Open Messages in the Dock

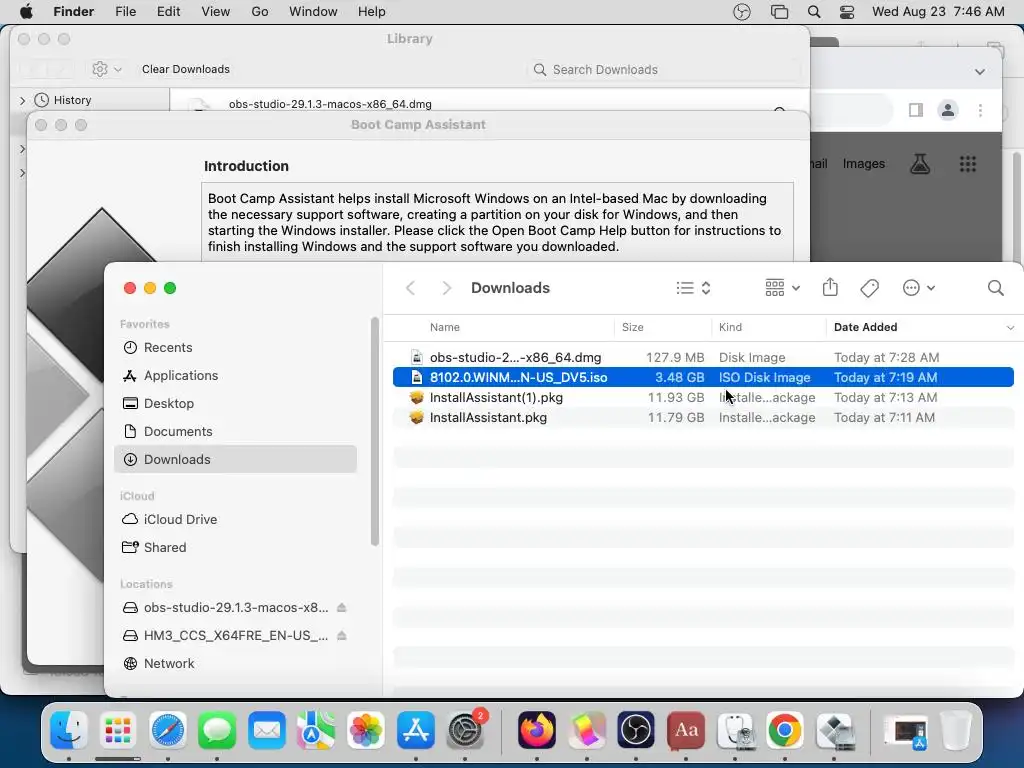(x=217, y=730)
